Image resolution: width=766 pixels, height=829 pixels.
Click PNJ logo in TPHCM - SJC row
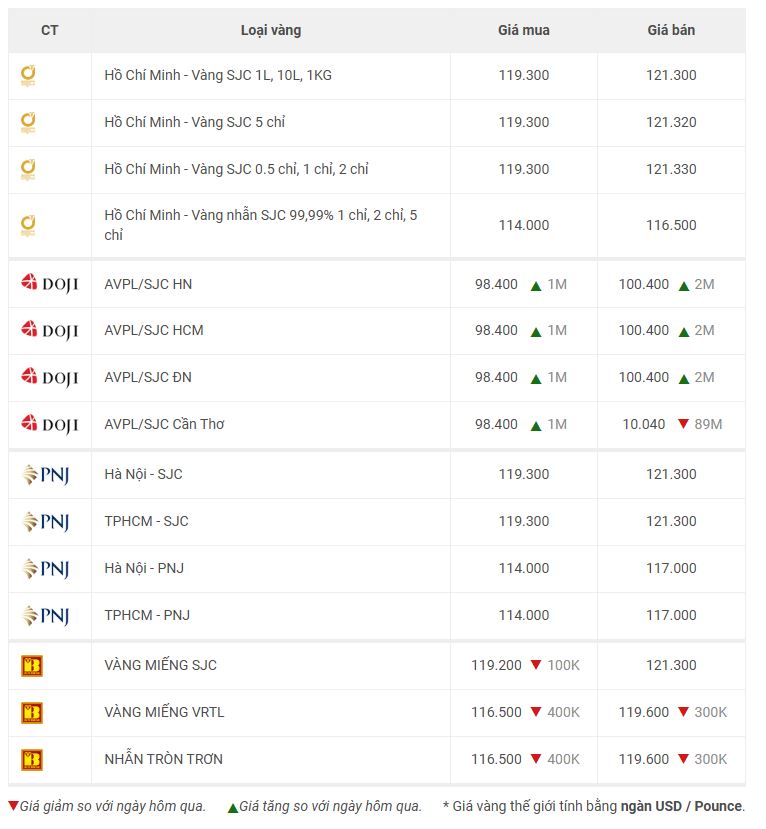pyautogui.click(x=45, y=521)
